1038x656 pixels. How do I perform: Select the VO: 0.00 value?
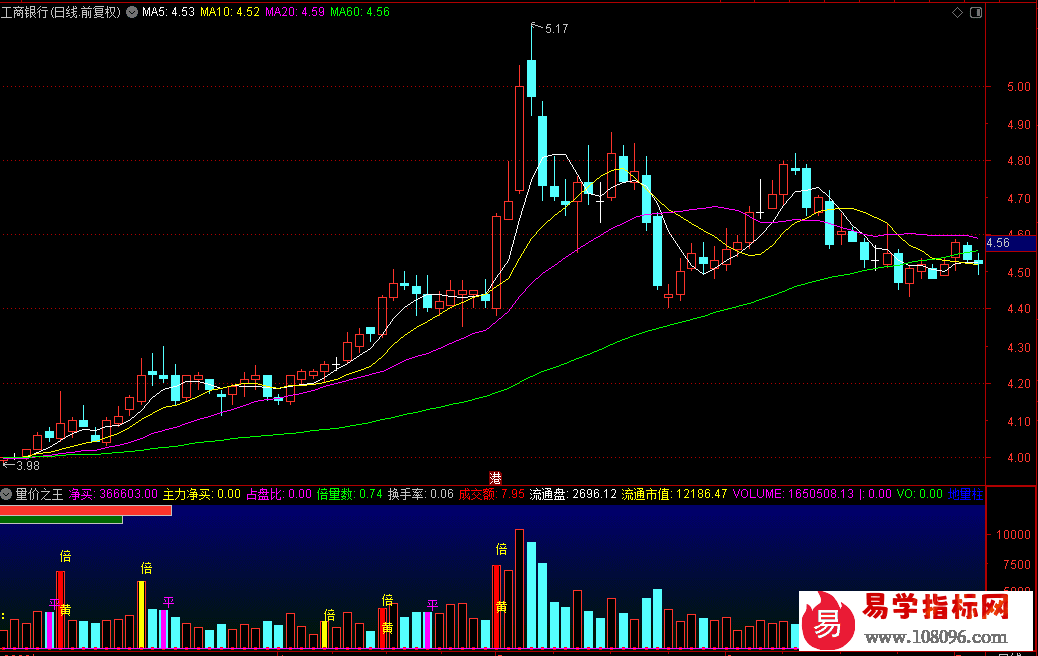tap(920, 494)
